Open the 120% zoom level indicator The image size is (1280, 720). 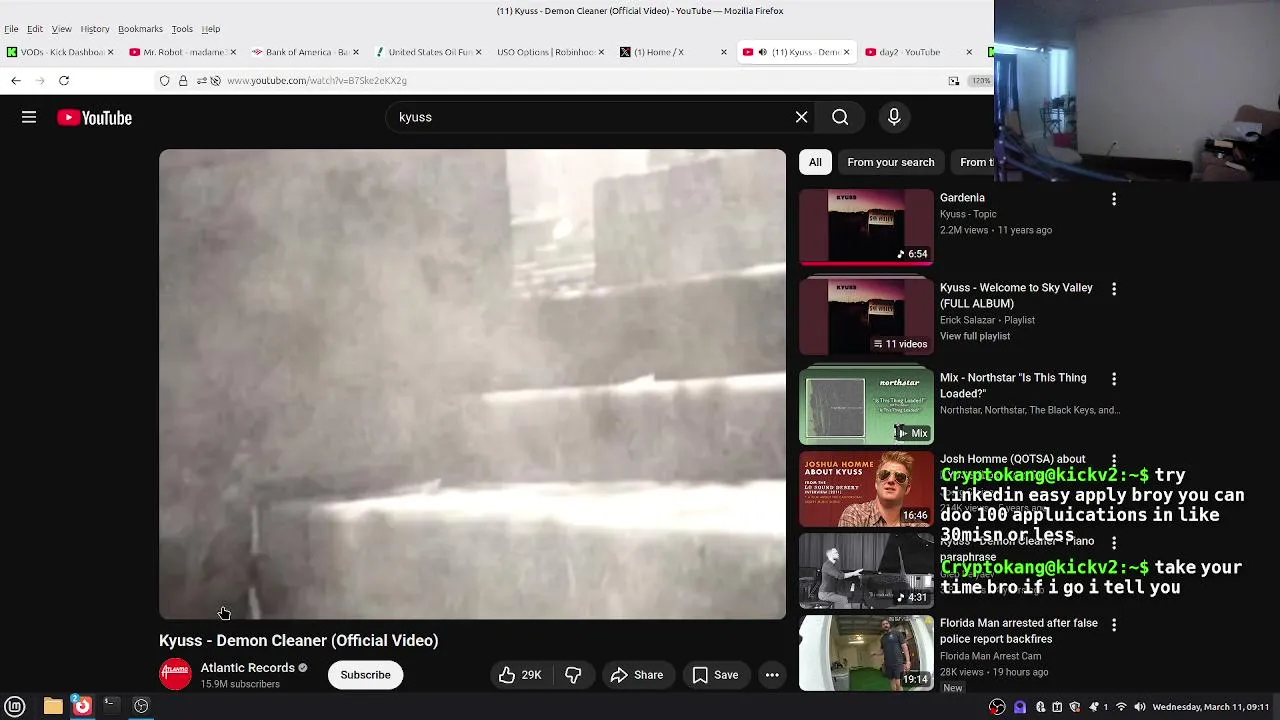coord(981,80)
